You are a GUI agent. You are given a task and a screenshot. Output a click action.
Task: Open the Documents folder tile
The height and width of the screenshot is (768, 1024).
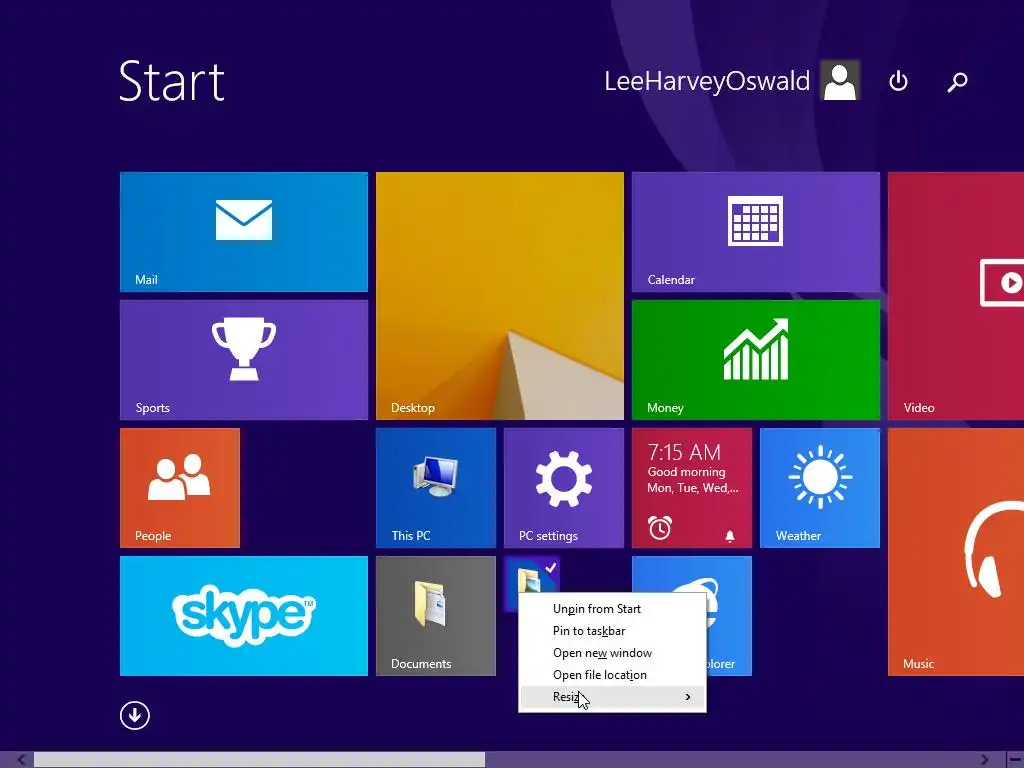[x=436, y=616]
